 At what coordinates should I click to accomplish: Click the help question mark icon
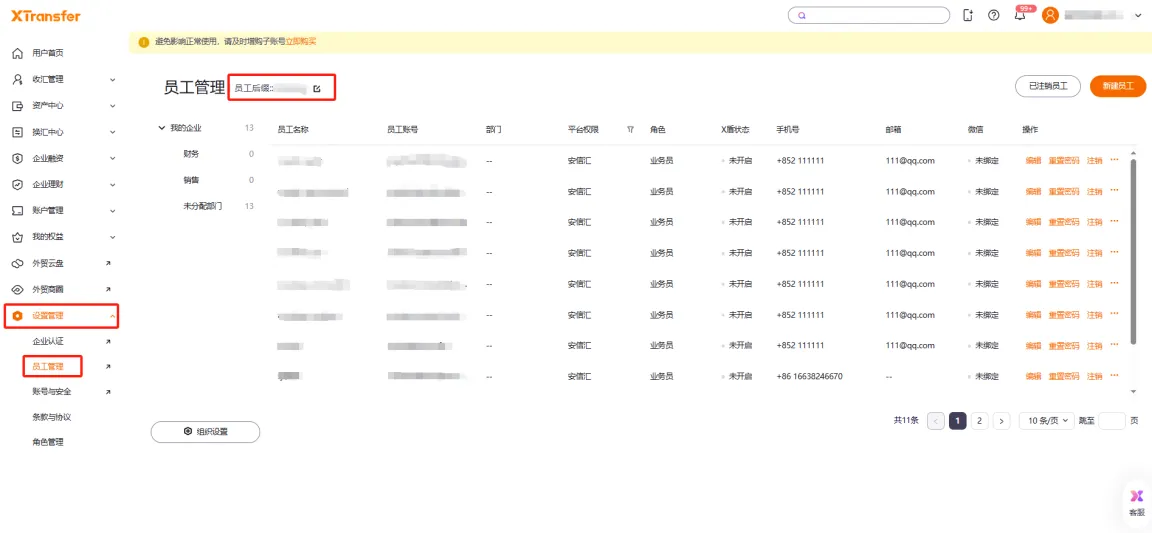click(x=993, y=16)
